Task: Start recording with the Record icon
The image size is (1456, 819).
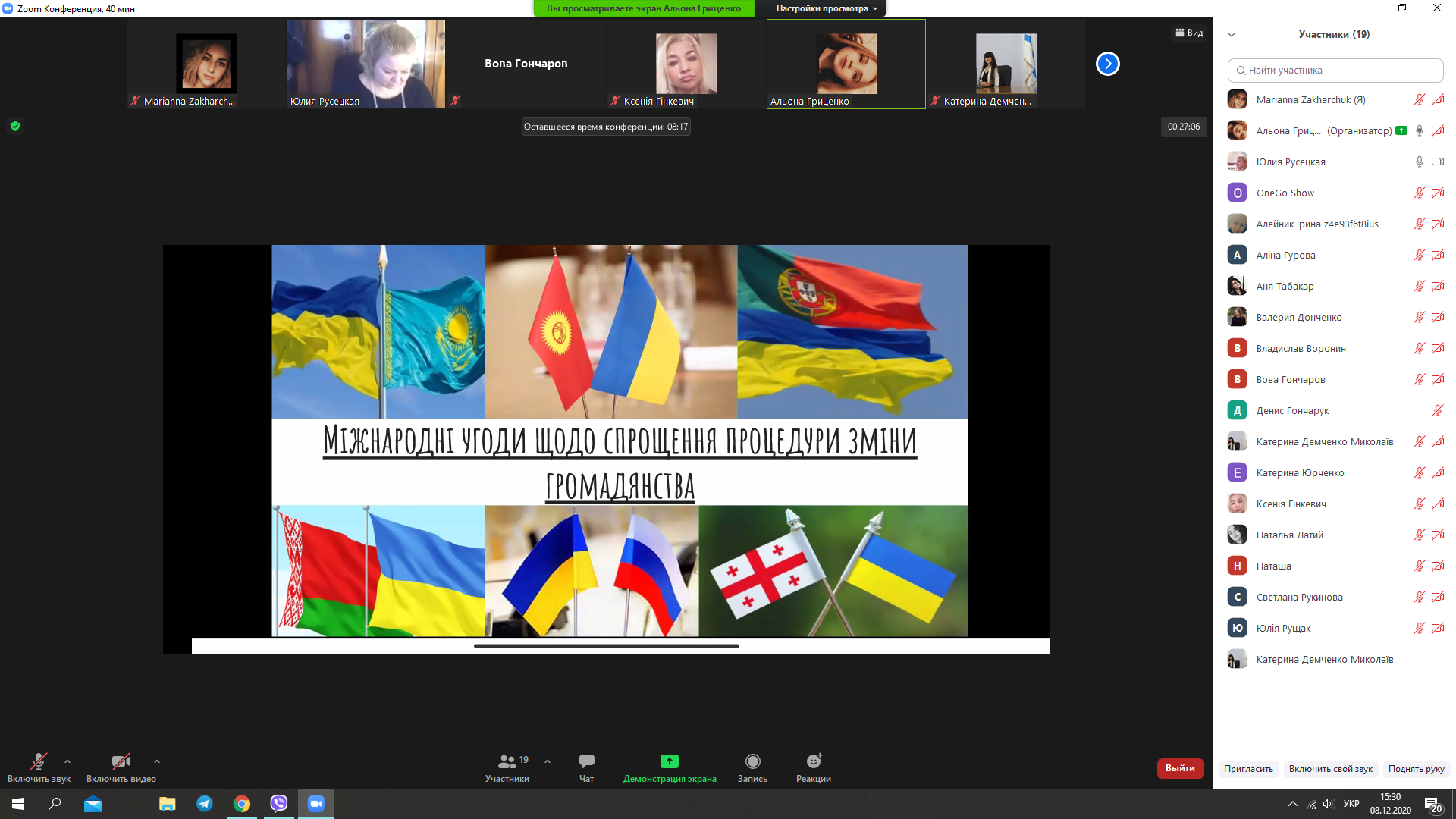Action: 752,761
